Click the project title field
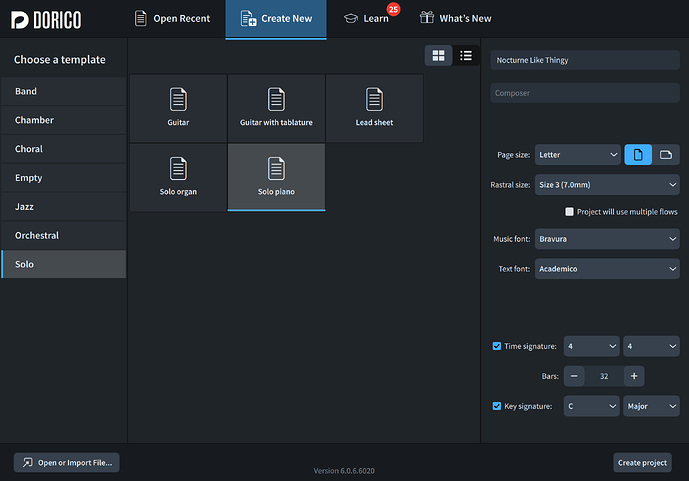 (585, 60)
